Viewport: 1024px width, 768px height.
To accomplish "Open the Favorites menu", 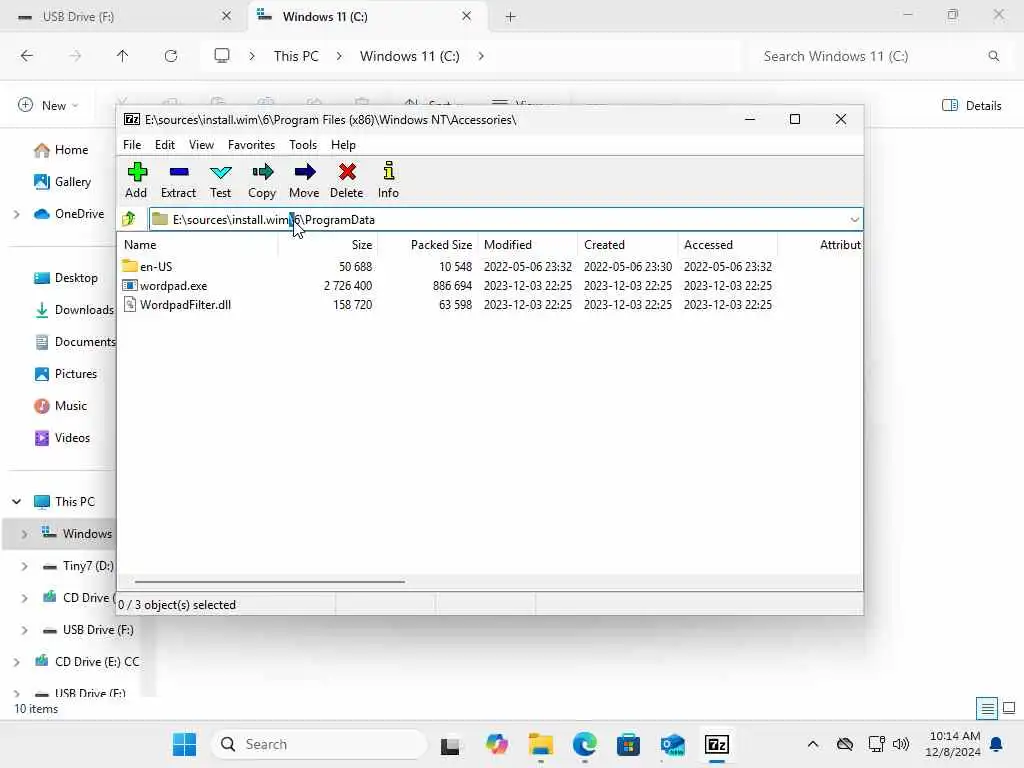I will click(x=251, y=145).
